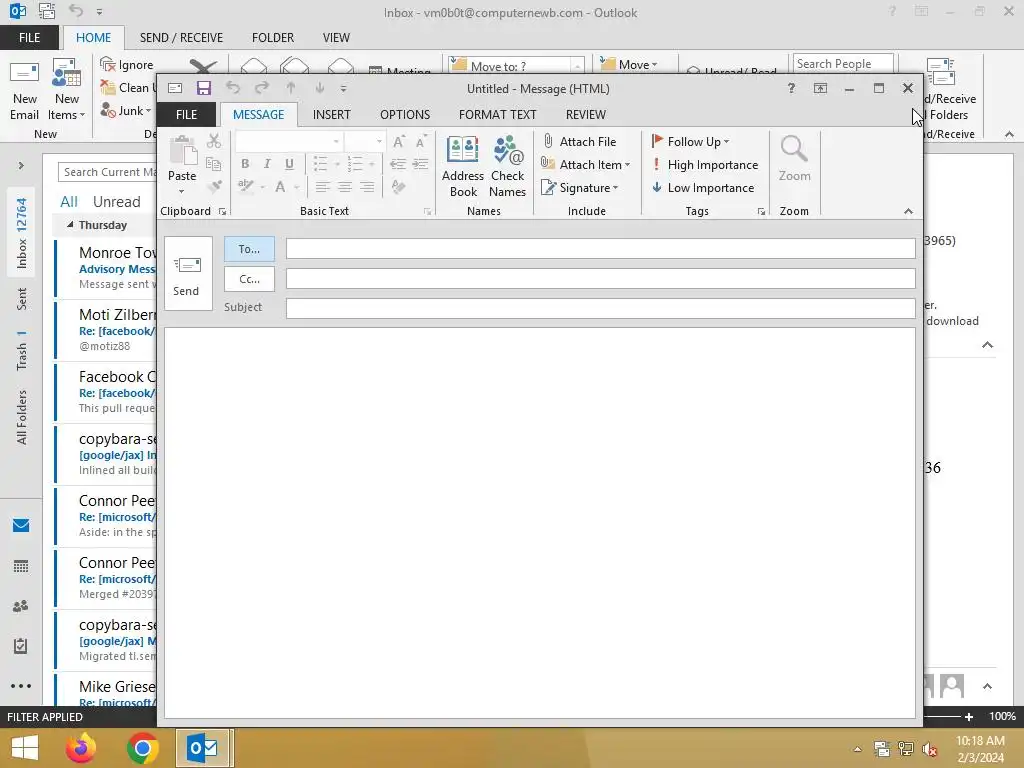The width and height of the screenshot is (1024, 768).
Task: Click the Decrease Indent icon
Action: [x=398, y=164]
